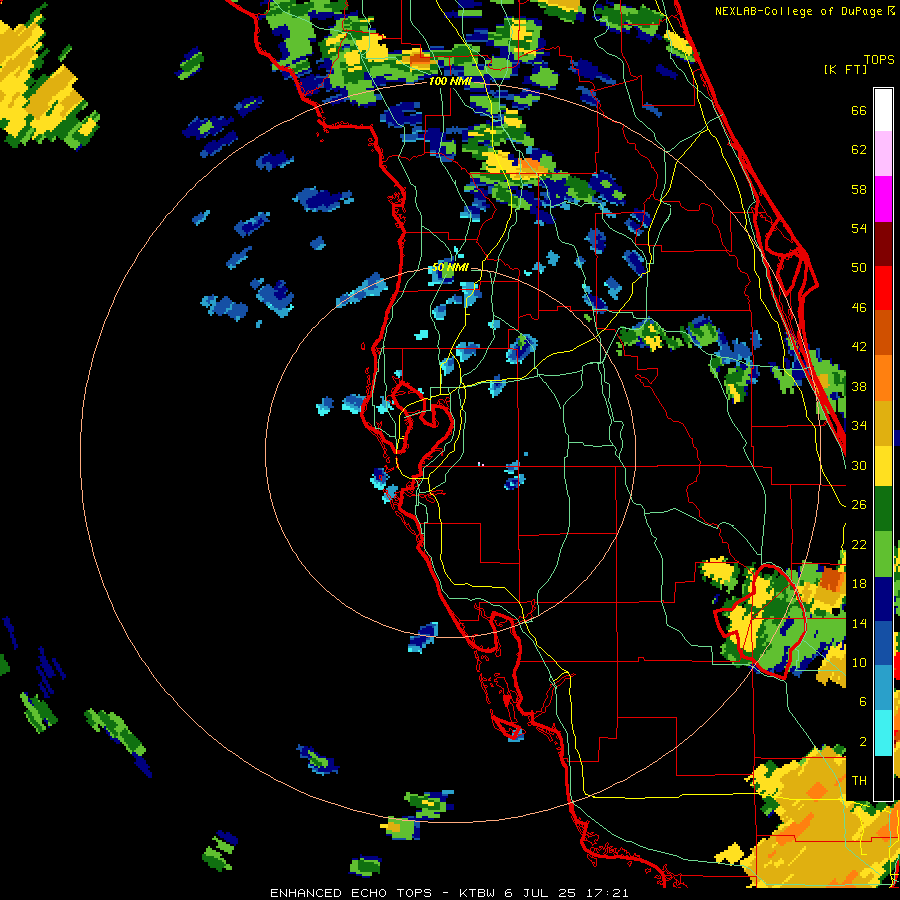Click the 10 legend value
The height and width of the screenshot is (900, 900).
(859, 662)
